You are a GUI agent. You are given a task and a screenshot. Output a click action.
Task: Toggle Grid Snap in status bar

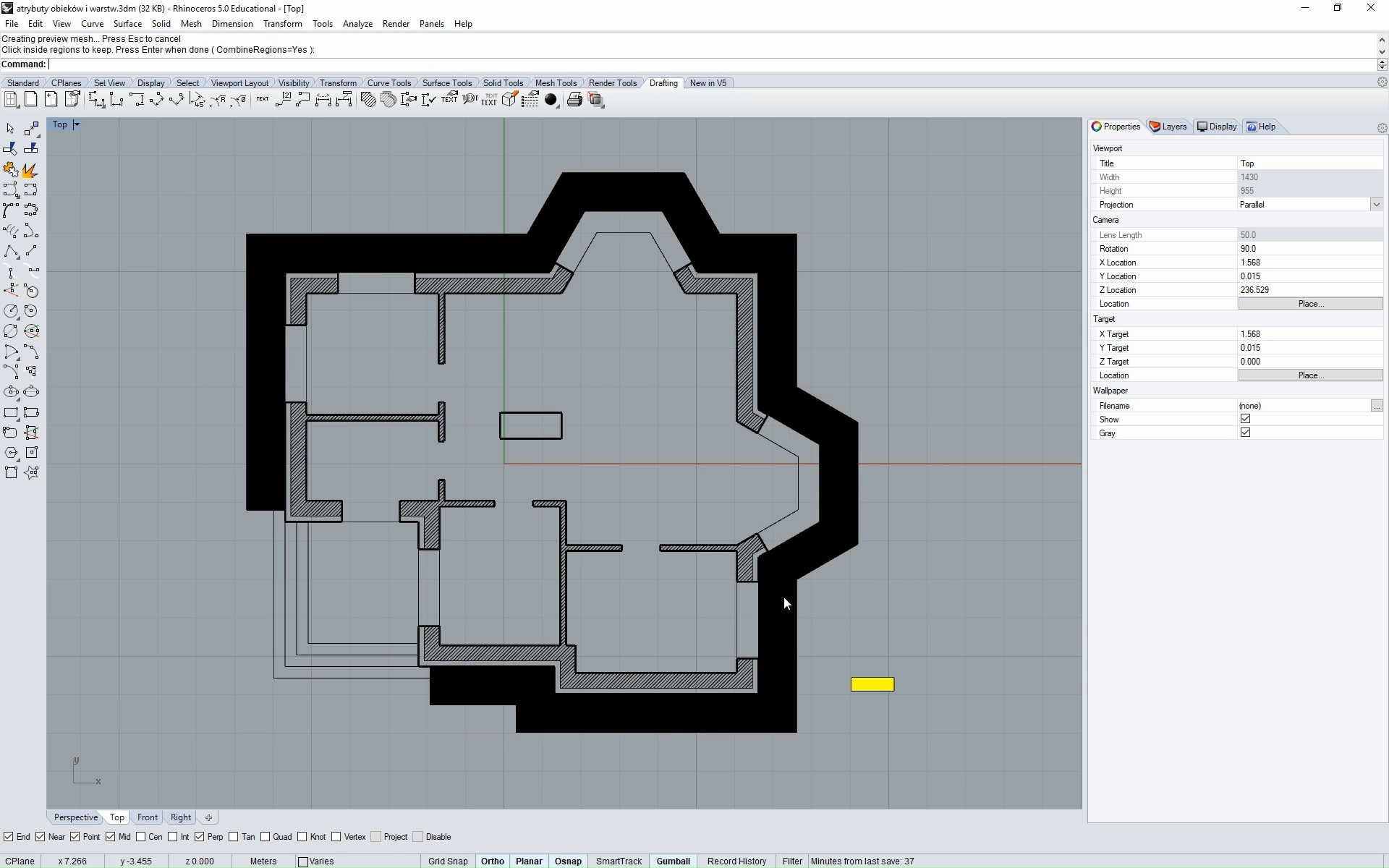(448, 861)
